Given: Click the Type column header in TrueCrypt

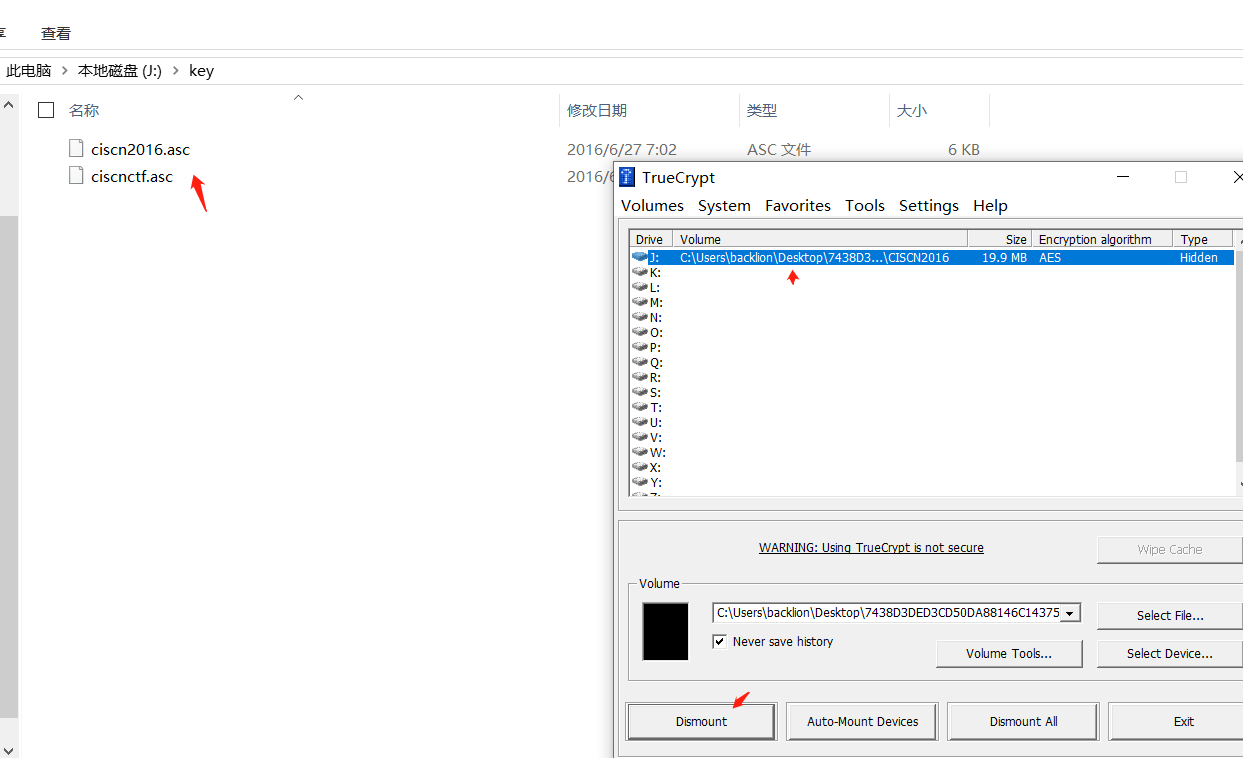Looking at the screenshot, I should [x=1204, y=239].
